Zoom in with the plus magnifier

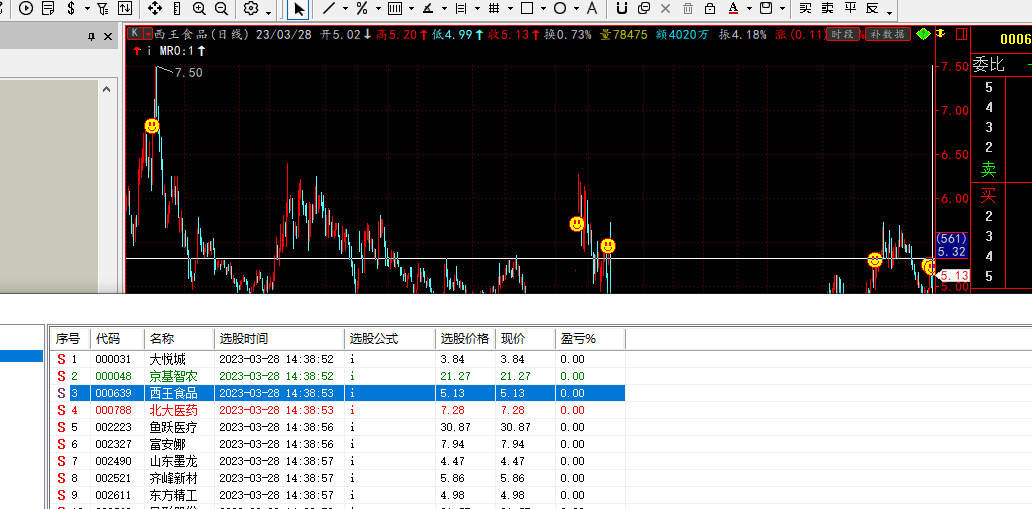click(x=199, y=9)
